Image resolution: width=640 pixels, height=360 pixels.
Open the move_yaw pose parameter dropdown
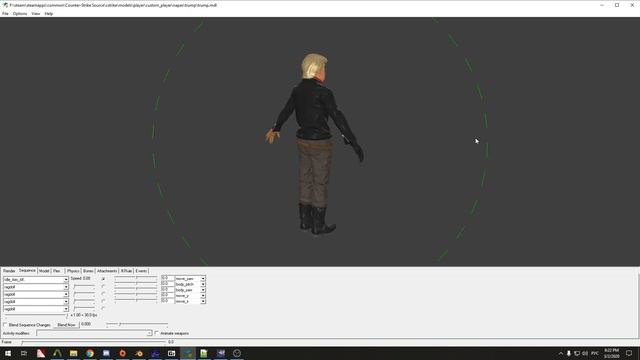(x=203, y=278)
